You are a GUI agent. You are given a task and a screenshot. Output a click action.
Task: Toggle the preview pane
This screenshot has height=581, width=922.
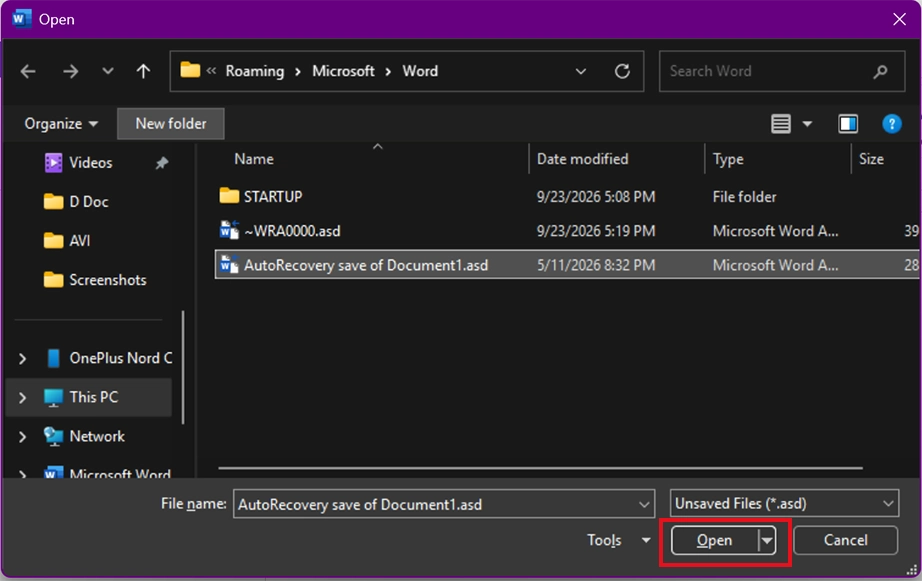pos(847,123)
